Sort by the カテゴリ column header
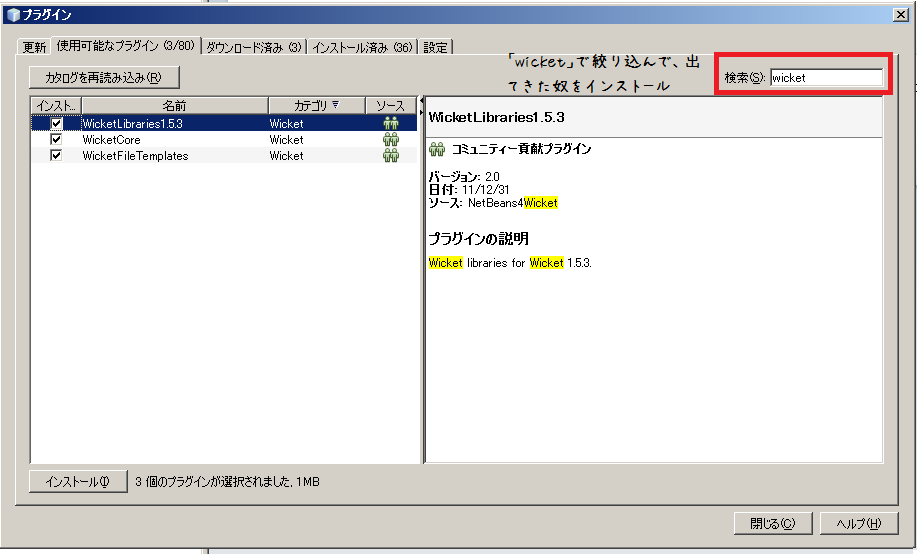The image size is (917, 554). (x=316, y=105)
